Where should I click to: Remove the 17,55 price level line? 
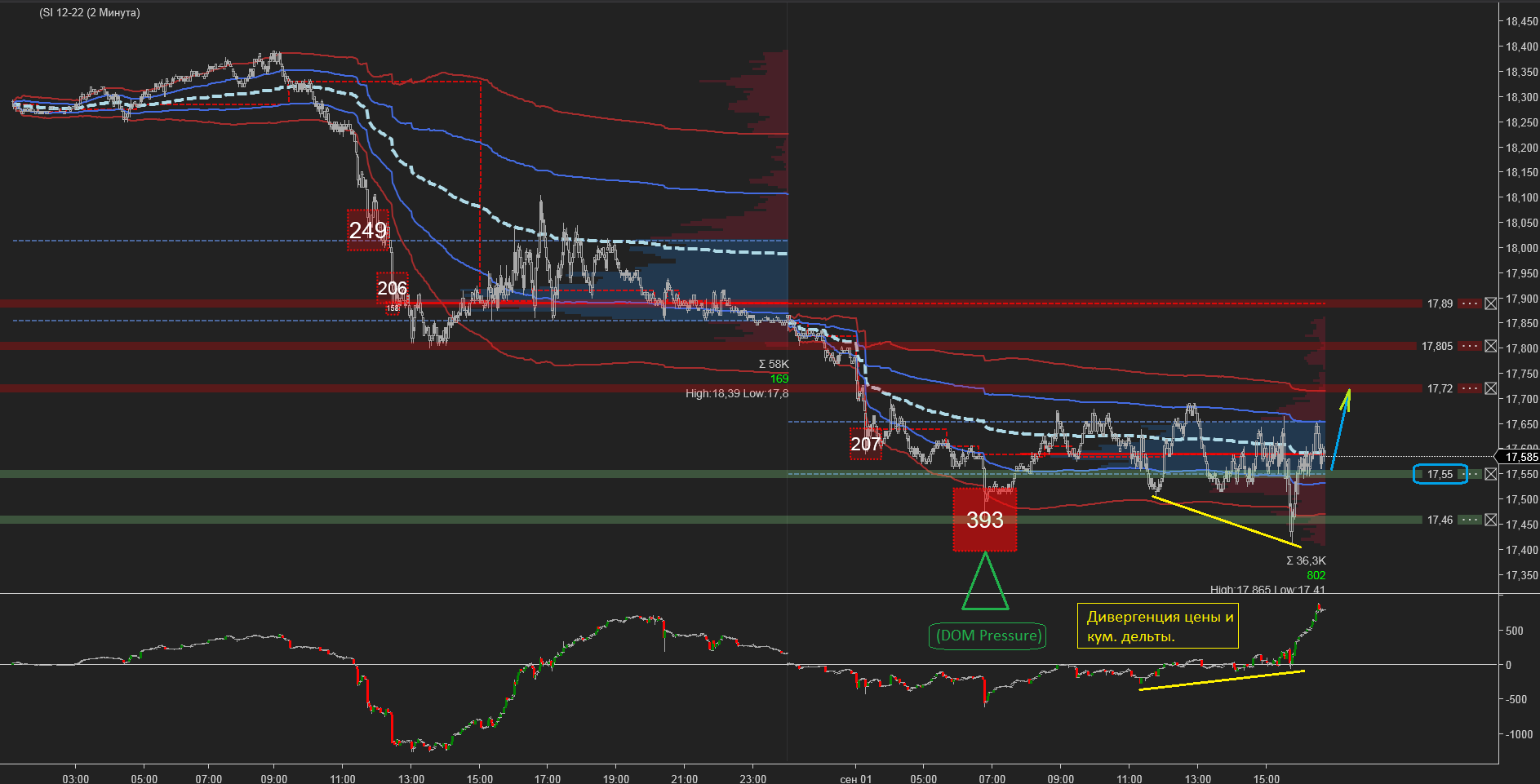(1490, 474)
